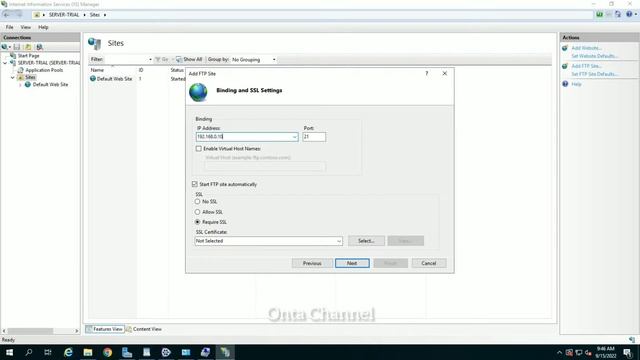Screen dimensions: 640x360
Task: Select the Require SSL radio button
Action: [198, 222]
